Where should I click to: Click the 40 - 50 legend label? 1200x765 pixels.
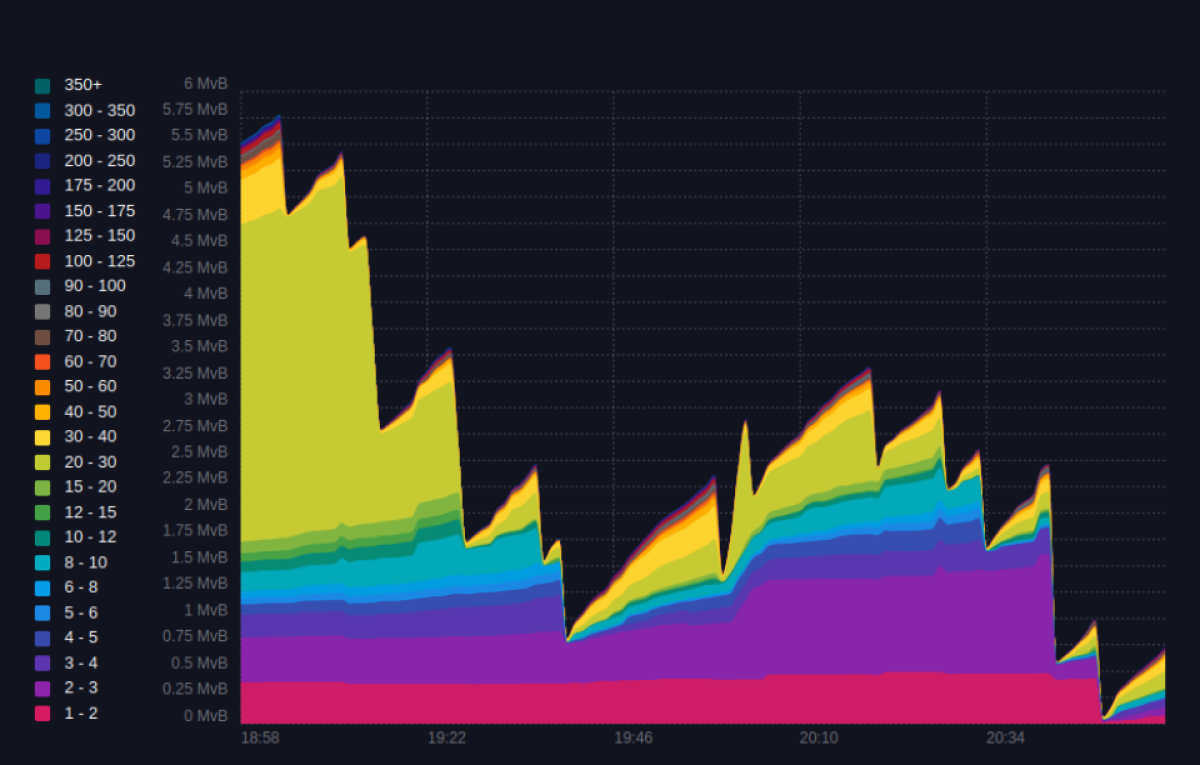(90, 412)
